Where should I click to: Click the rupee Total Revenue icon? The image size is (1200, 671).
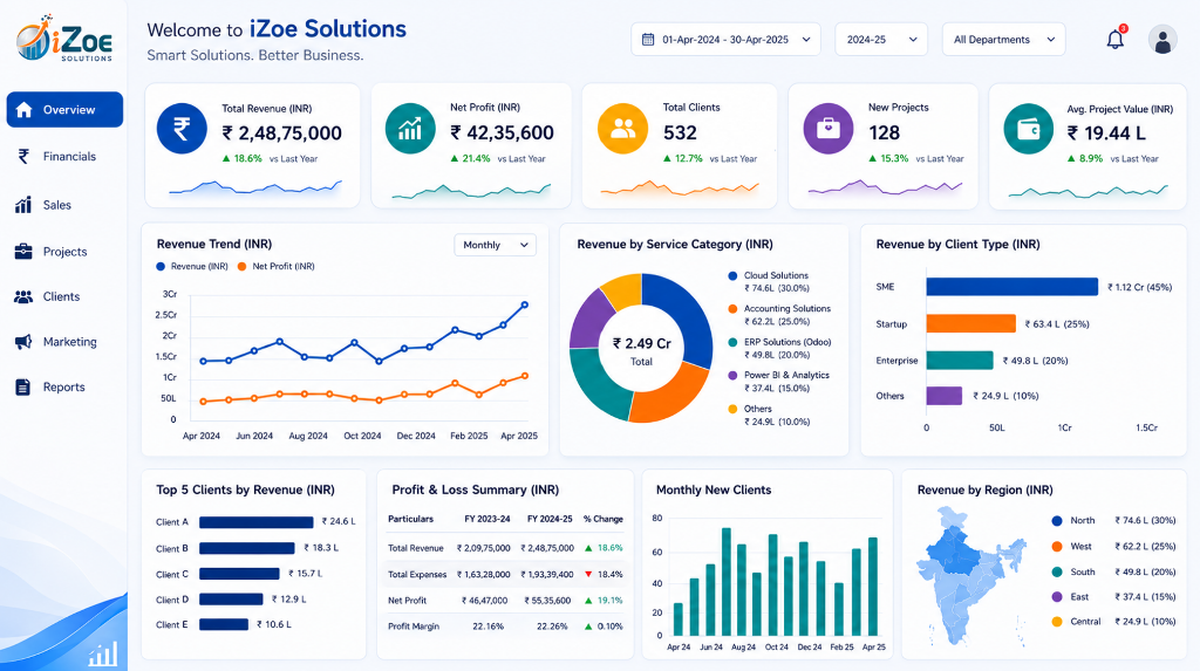182,128
